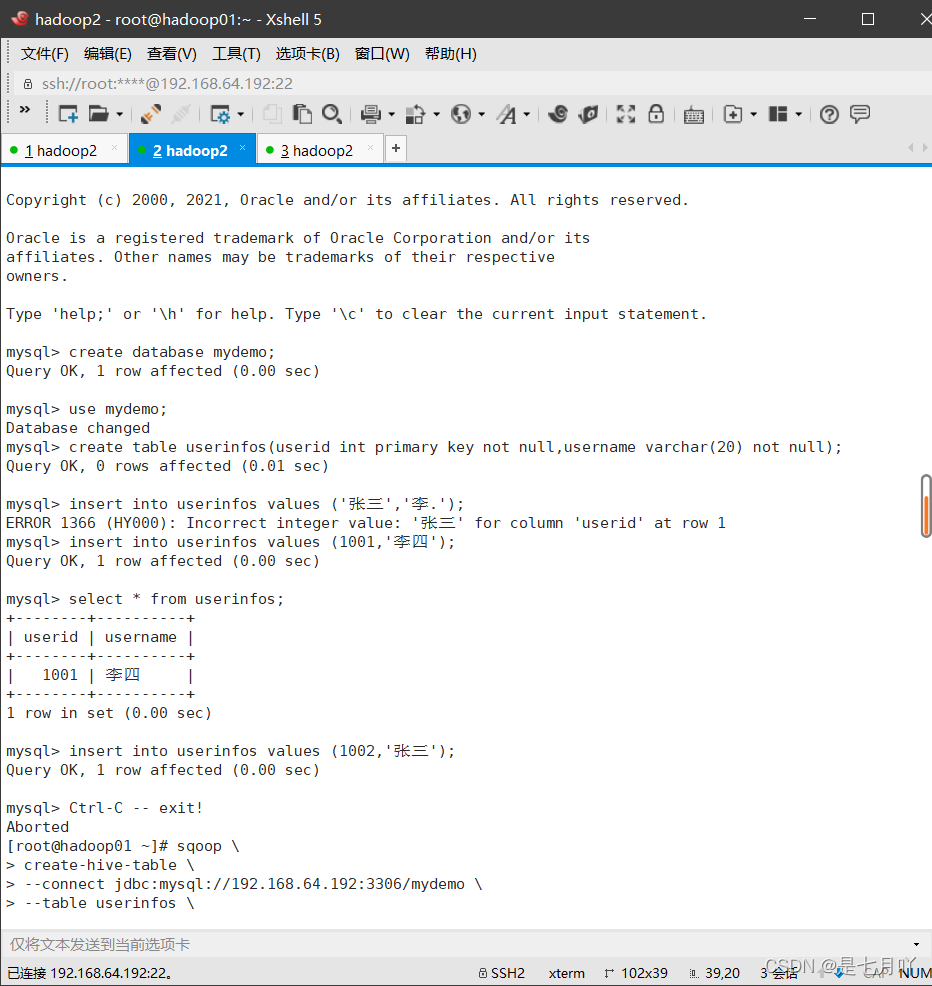
Task: Click the file transfer icon
Action: pos(415,114)
